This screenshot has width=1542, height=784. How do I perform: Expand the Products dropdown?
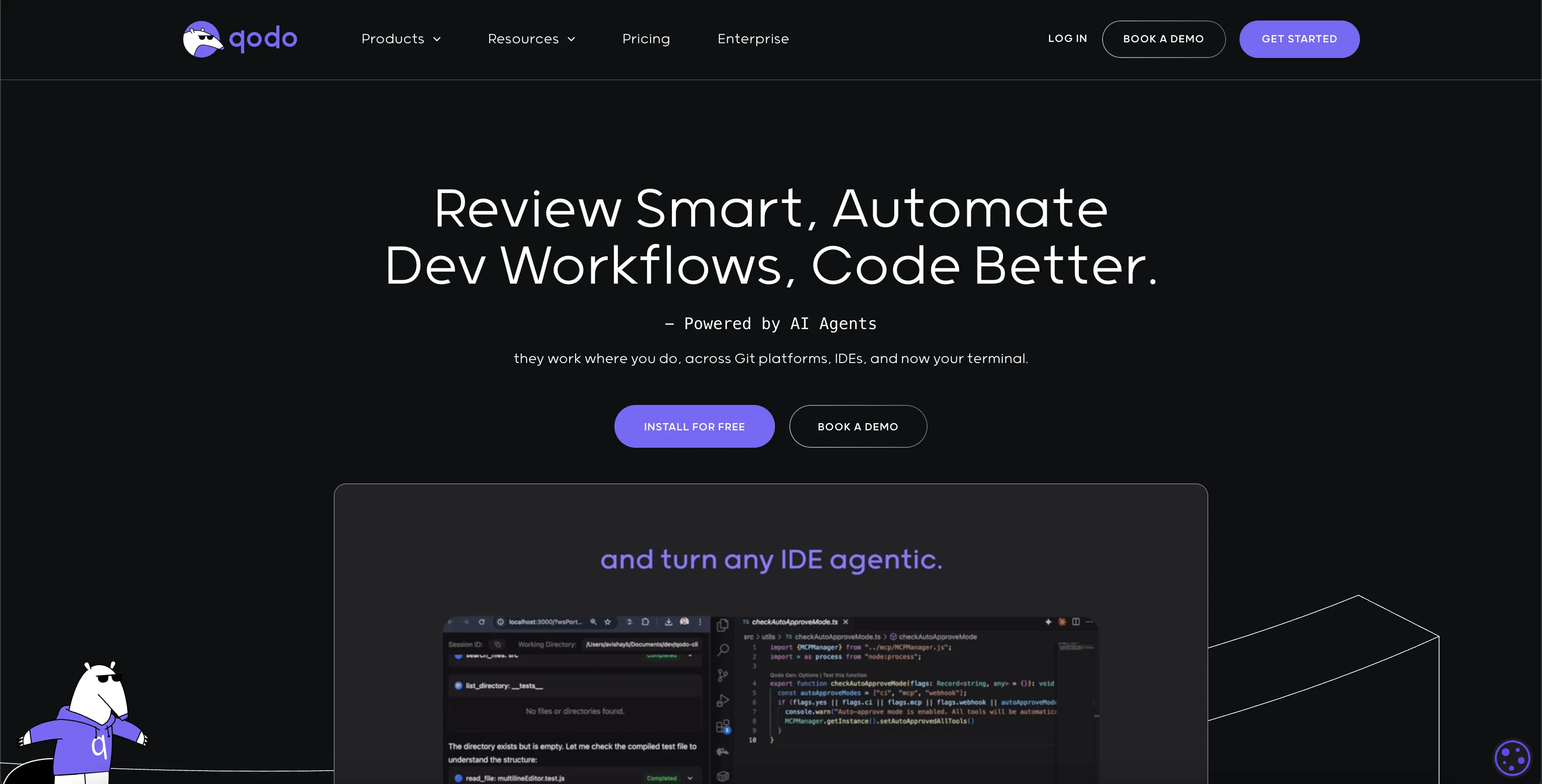coord(401,38)
